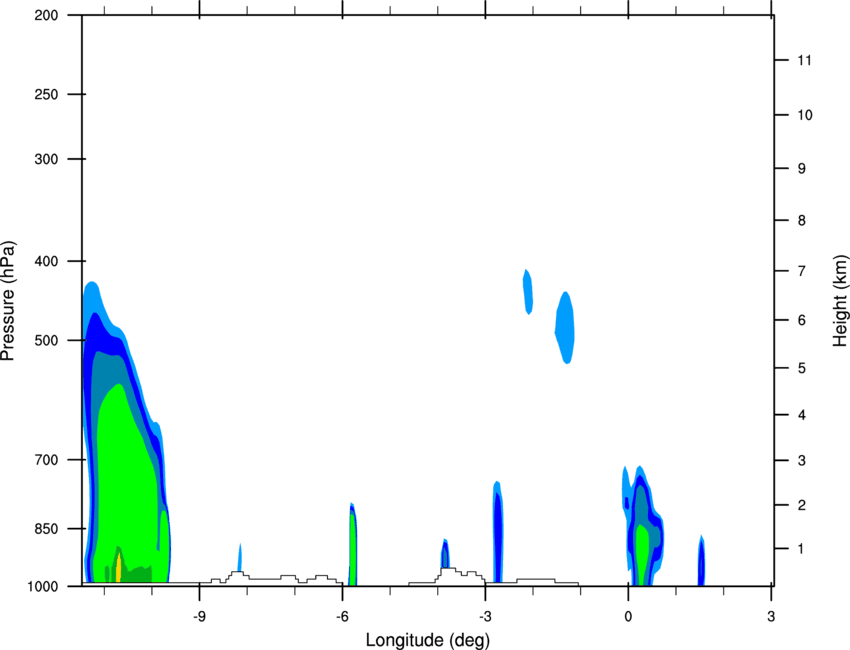Select the 200 pressure tick label
The width and height of the screenshot is (850, 650).
click(x=46, y=15)
